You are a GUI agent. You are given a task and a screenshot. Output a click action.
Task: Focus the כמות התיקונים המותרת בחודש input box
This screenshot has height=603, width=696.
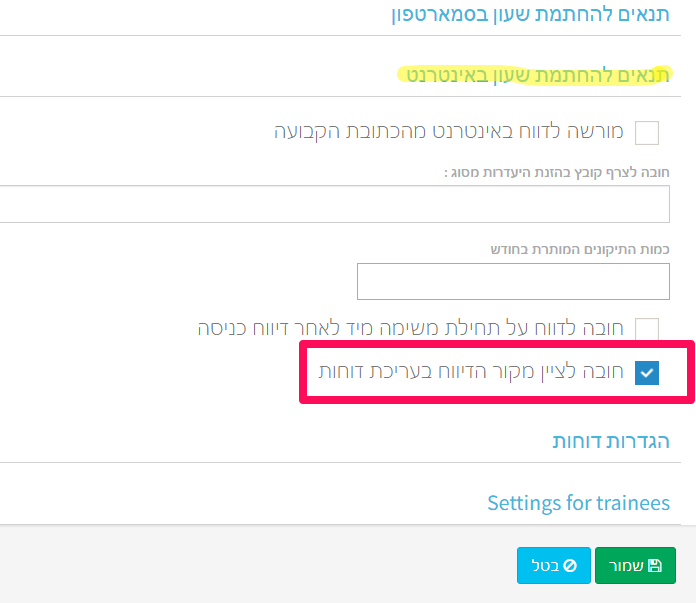pyautogui.click(x=513, y=281)
